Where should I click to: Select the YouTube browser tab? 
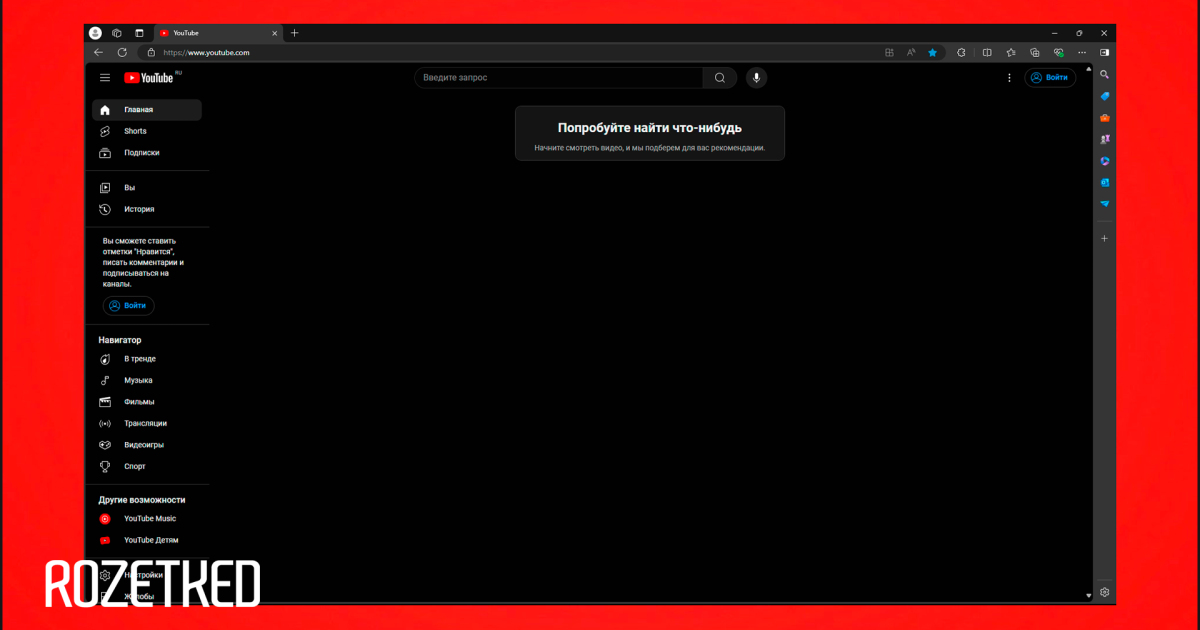(218, 33)
